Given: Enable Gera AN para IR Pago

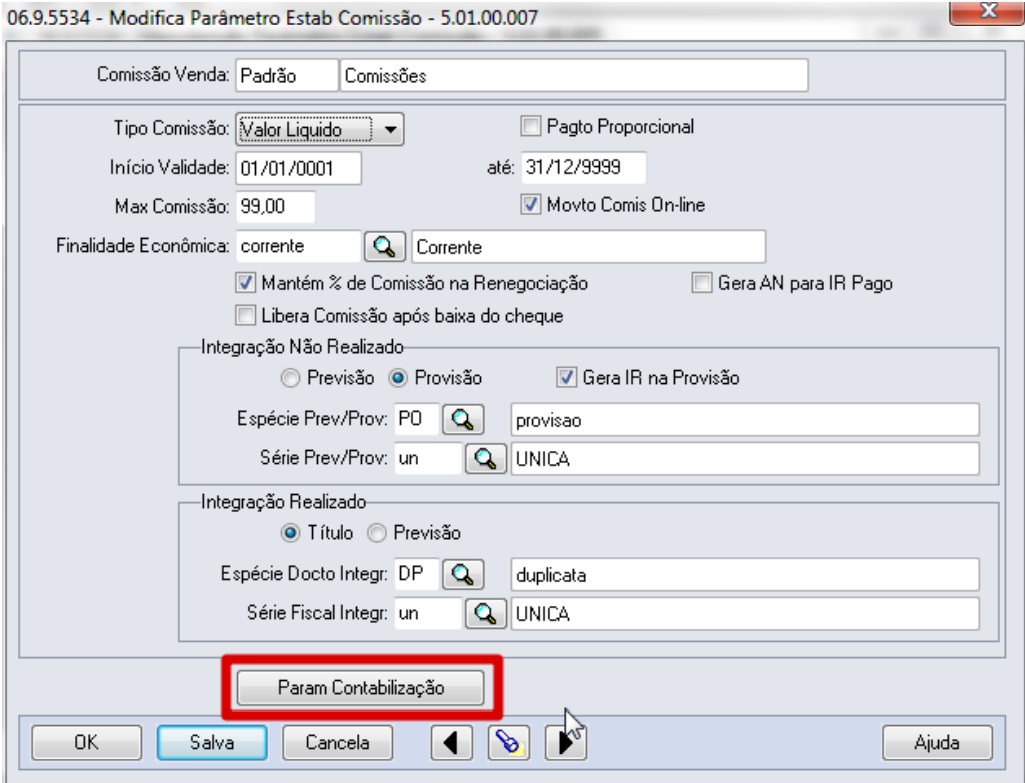Looking at the screenshot, I should pos(701,283).
